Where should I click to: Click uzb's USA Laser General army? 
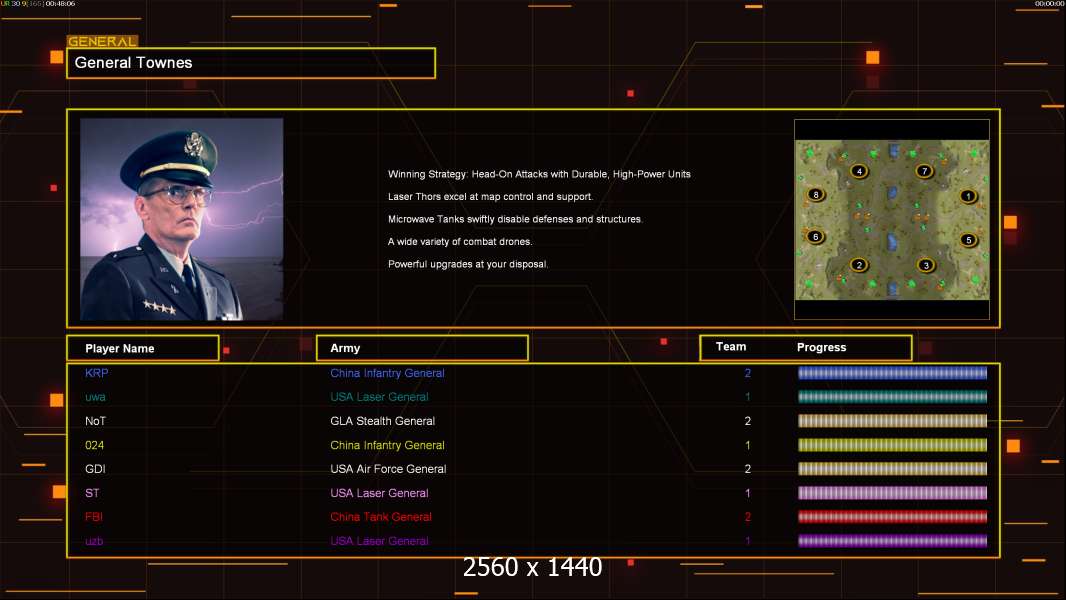point(379,541)
